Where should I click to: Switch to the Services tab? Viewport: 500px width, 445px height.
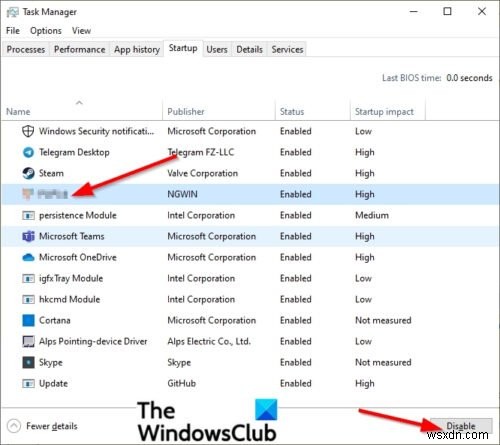[287, 49]
